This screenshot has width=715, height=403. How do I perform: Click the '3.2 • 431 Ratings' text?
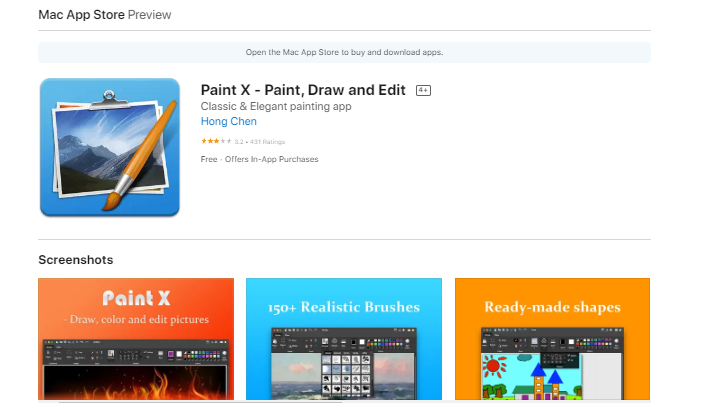pos(259,142)
